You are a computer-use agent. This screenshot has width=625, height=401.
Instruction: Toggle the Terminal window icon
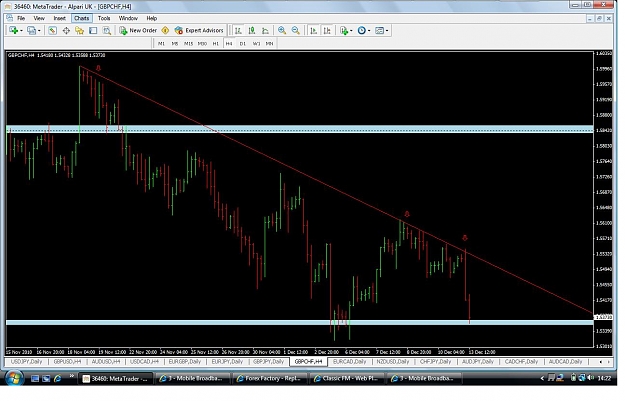click(93, 31)
